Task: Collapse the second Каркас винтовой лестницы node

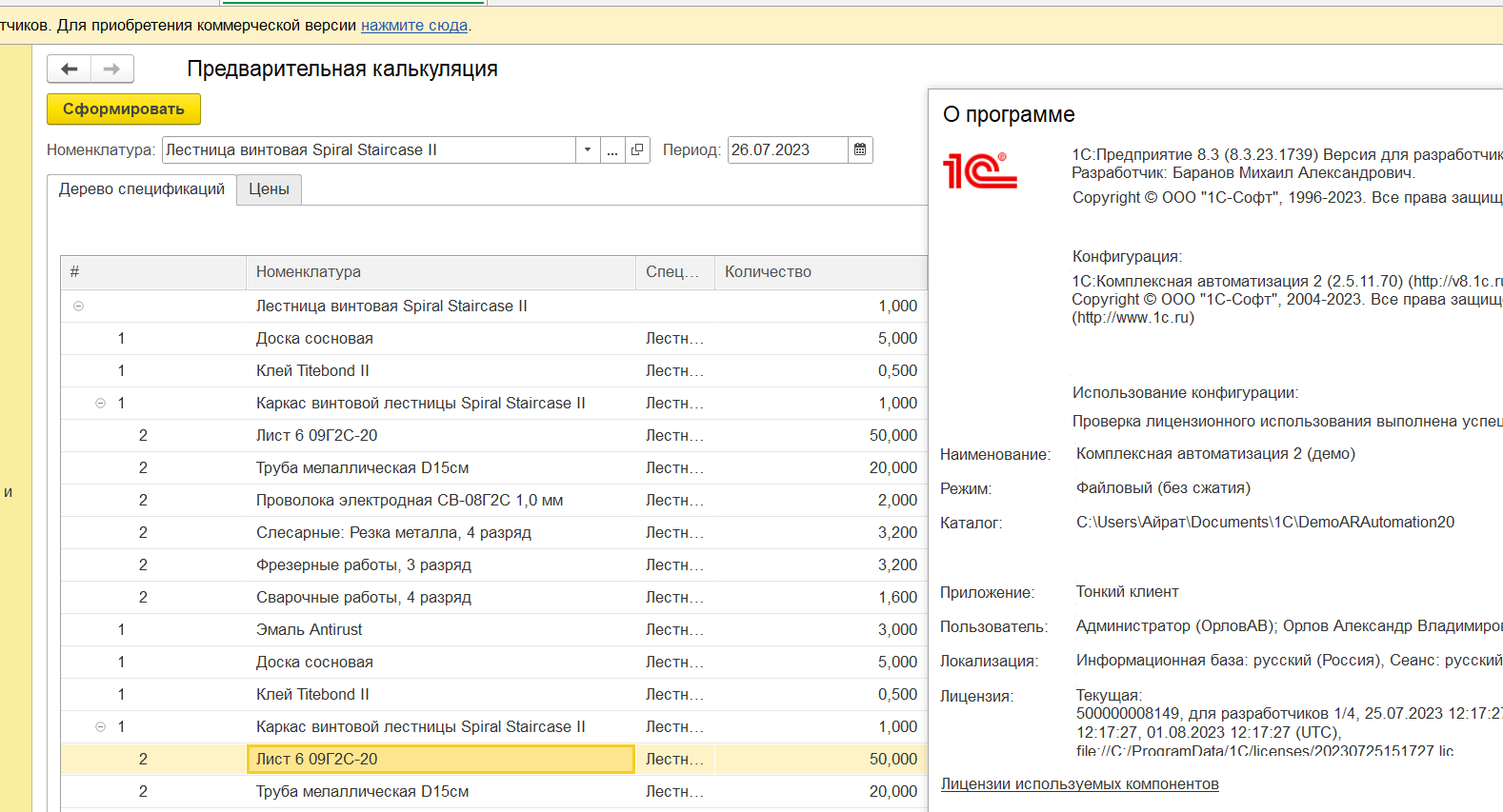Action: click(x=100, y=726)
